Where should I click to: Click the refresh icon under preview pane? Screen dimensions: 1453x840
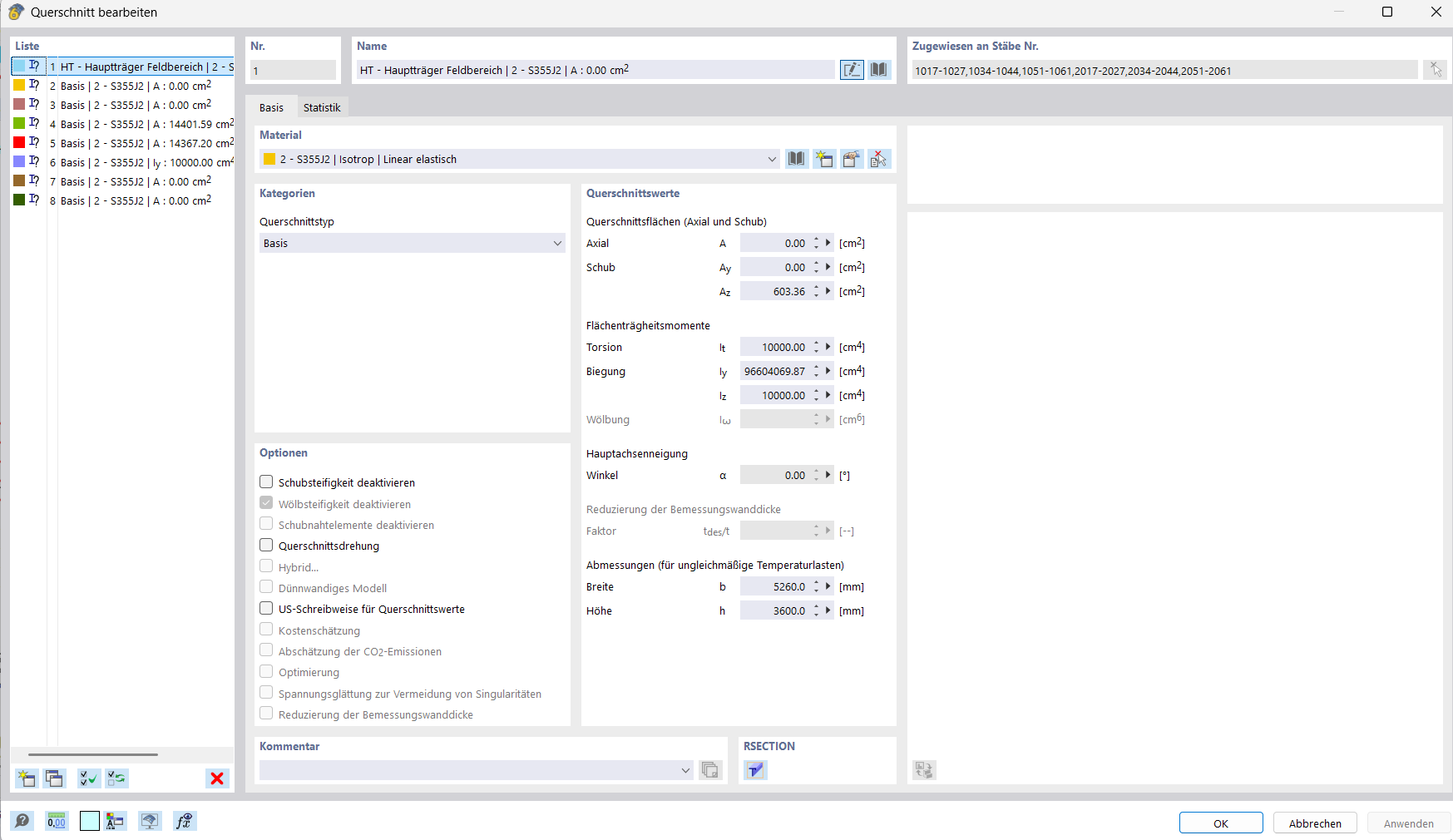924,770
